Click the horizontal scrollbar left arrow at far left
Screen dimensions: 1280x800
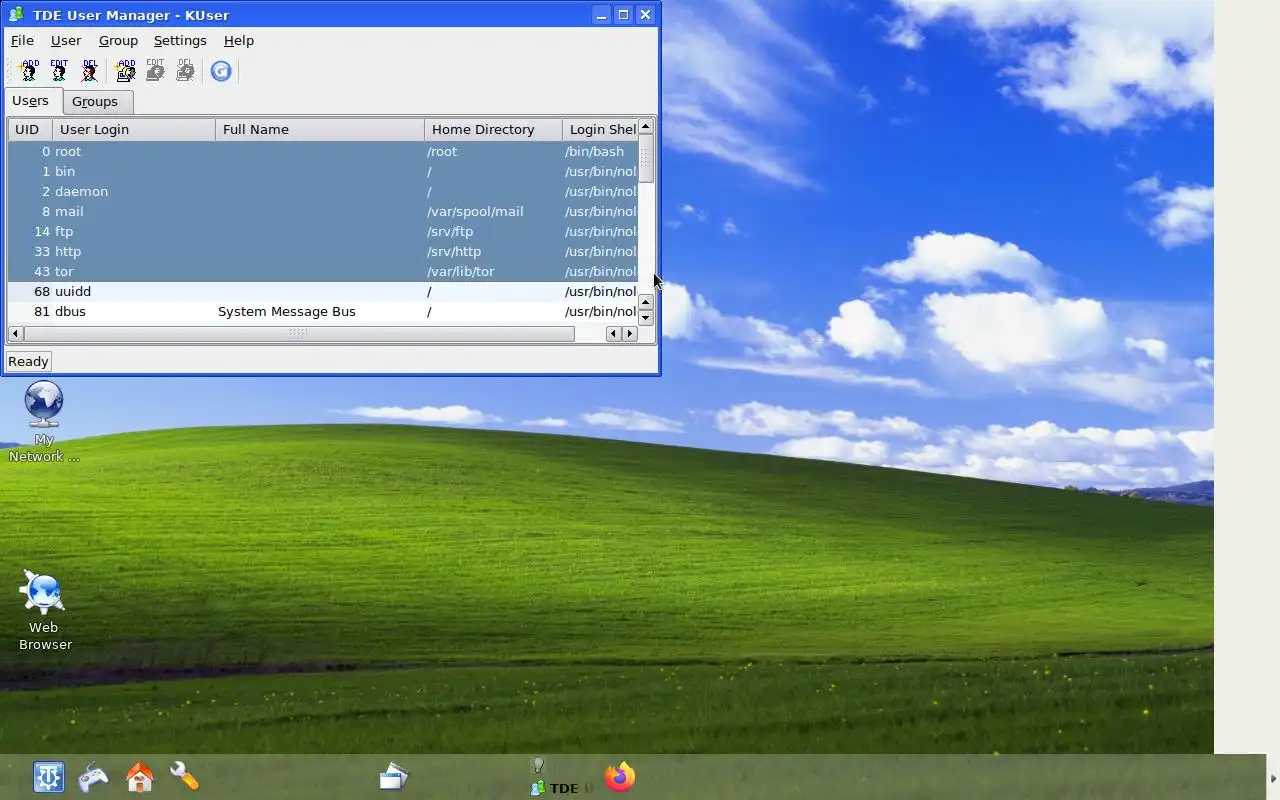(x=16, y=333)
